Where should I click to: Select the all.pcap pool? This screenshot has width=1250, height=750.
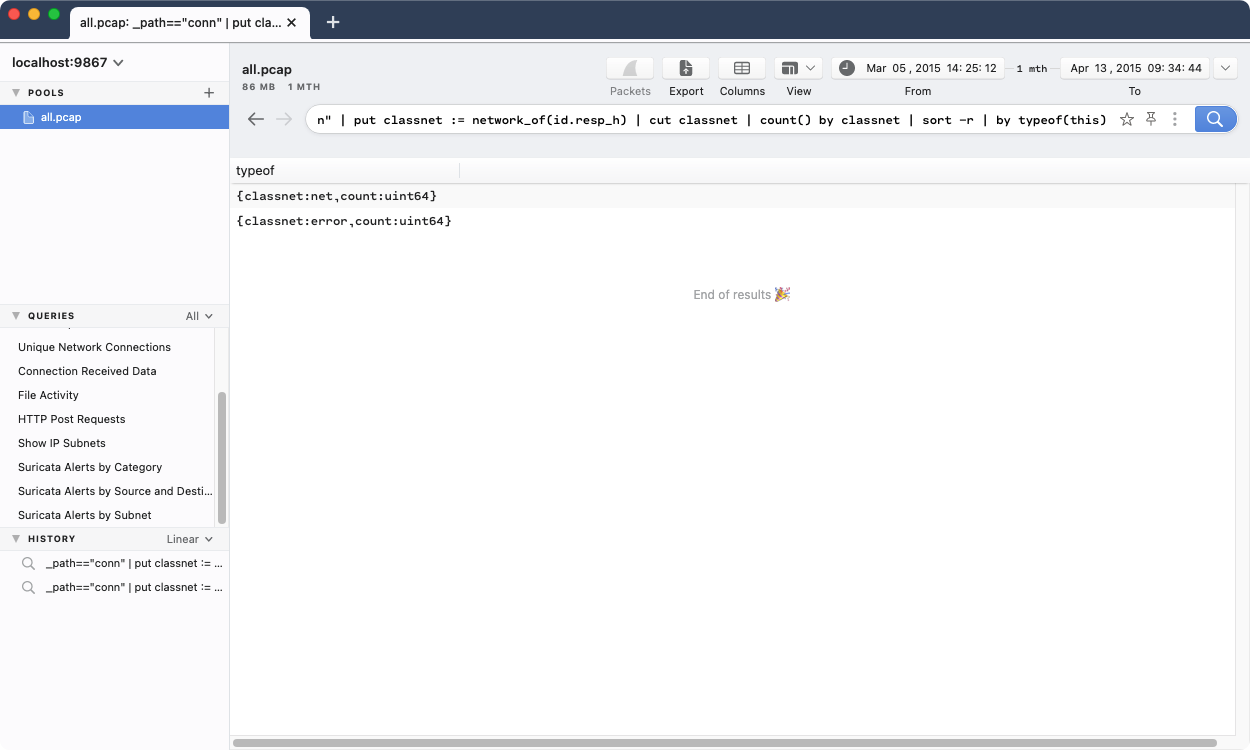(x=60, y=116)
